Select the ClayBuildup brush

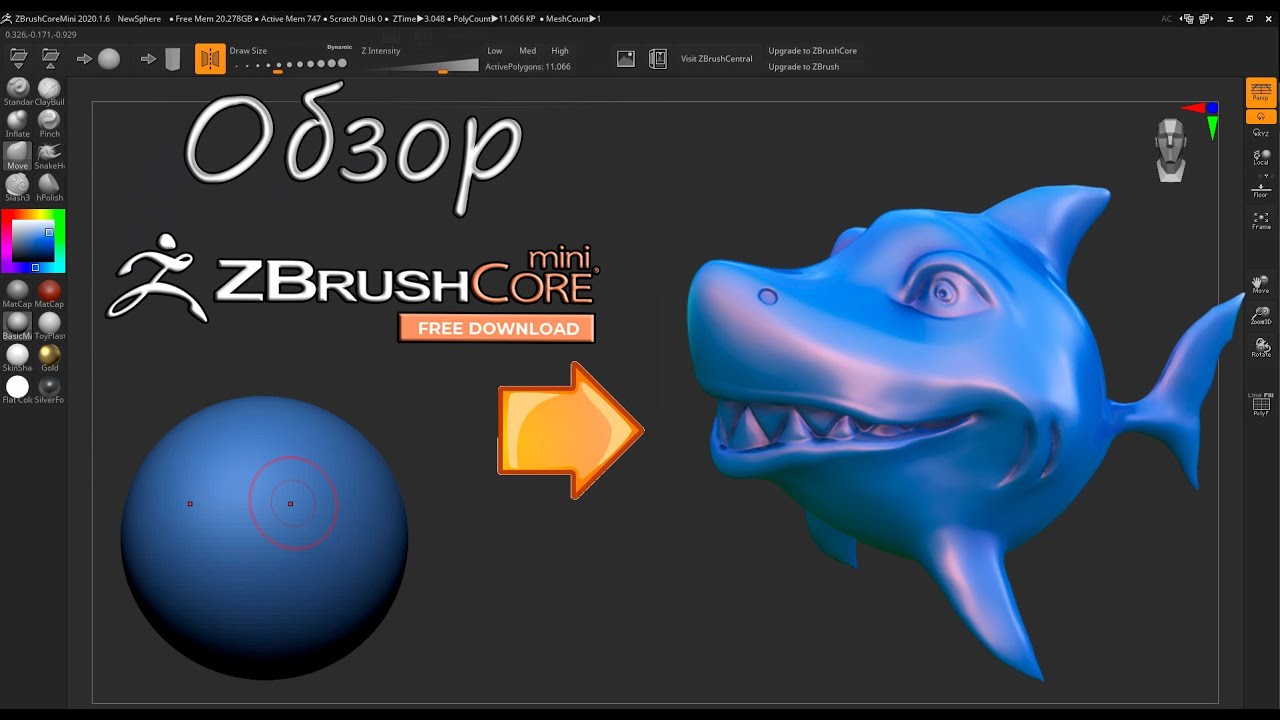tap(49, 91)
